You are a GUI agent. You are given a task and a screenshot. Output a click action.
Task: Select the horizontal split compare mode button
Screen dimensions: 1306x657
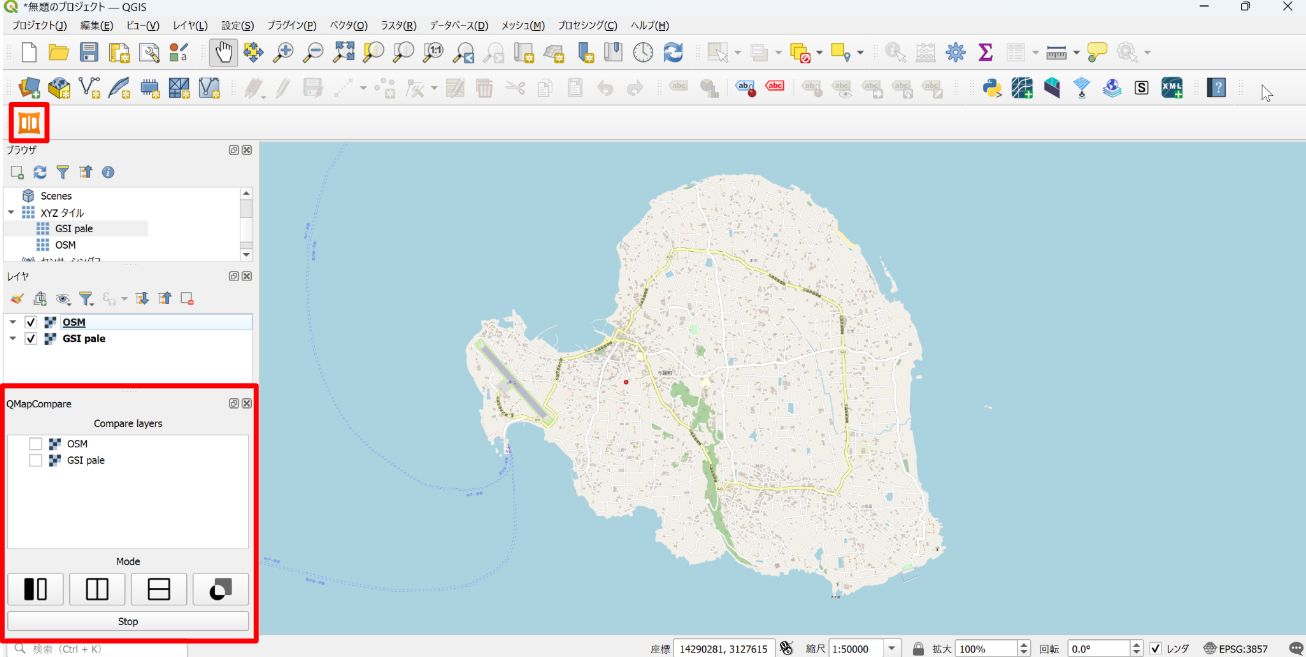pos(158,589)
